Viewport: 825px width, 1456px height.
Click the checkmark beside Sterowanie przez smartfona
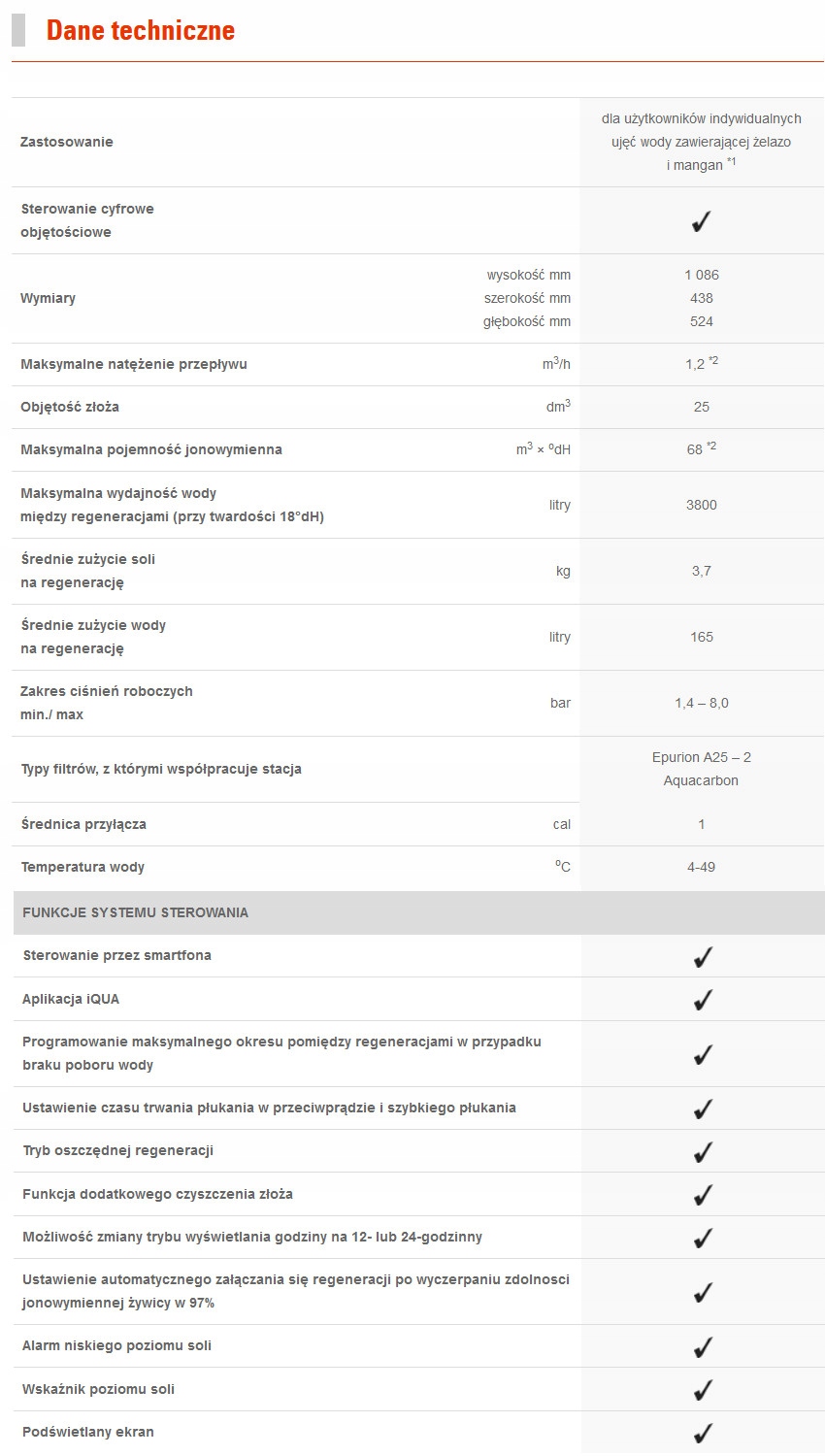click(x=703, y=957)
